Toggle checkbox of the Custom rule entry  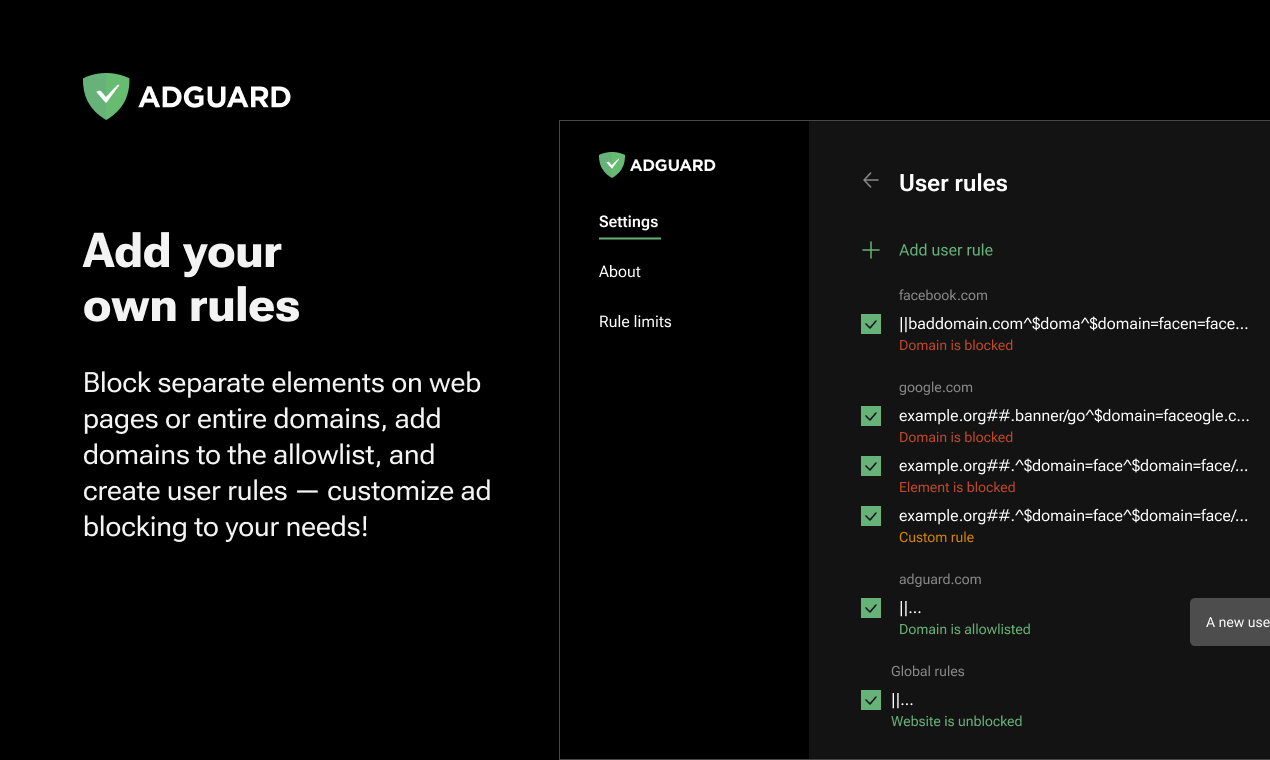[871, 516]
